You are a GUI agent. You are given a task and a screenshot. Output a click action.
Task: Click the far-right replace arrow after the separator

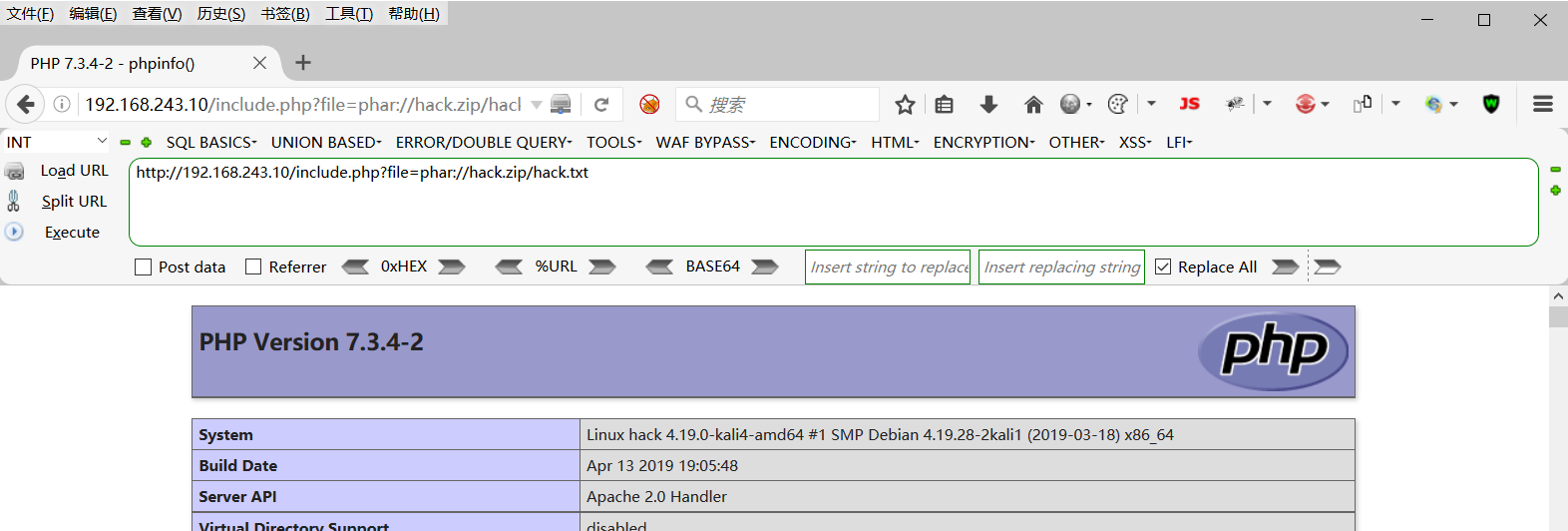(x=1328, y=266)
